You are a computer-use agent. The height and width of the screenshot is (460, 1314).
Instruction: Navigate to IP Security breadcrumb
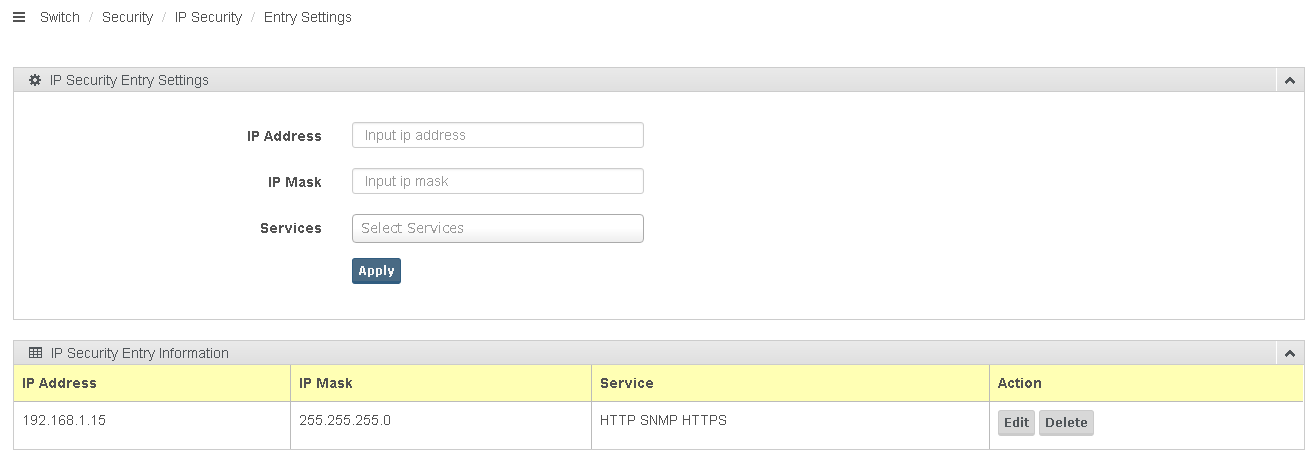208,17
